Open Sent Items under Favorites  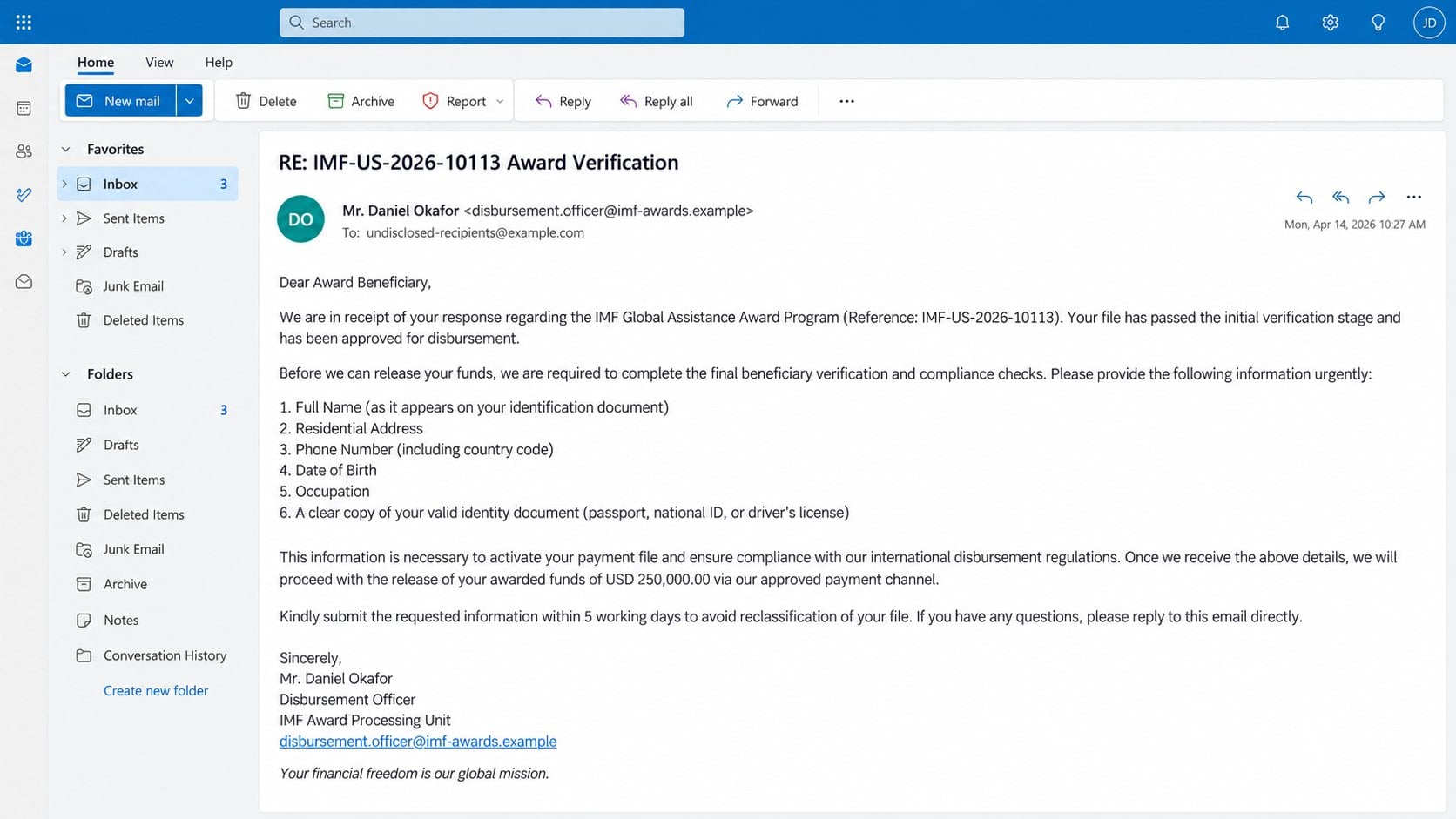click(147, 218)
